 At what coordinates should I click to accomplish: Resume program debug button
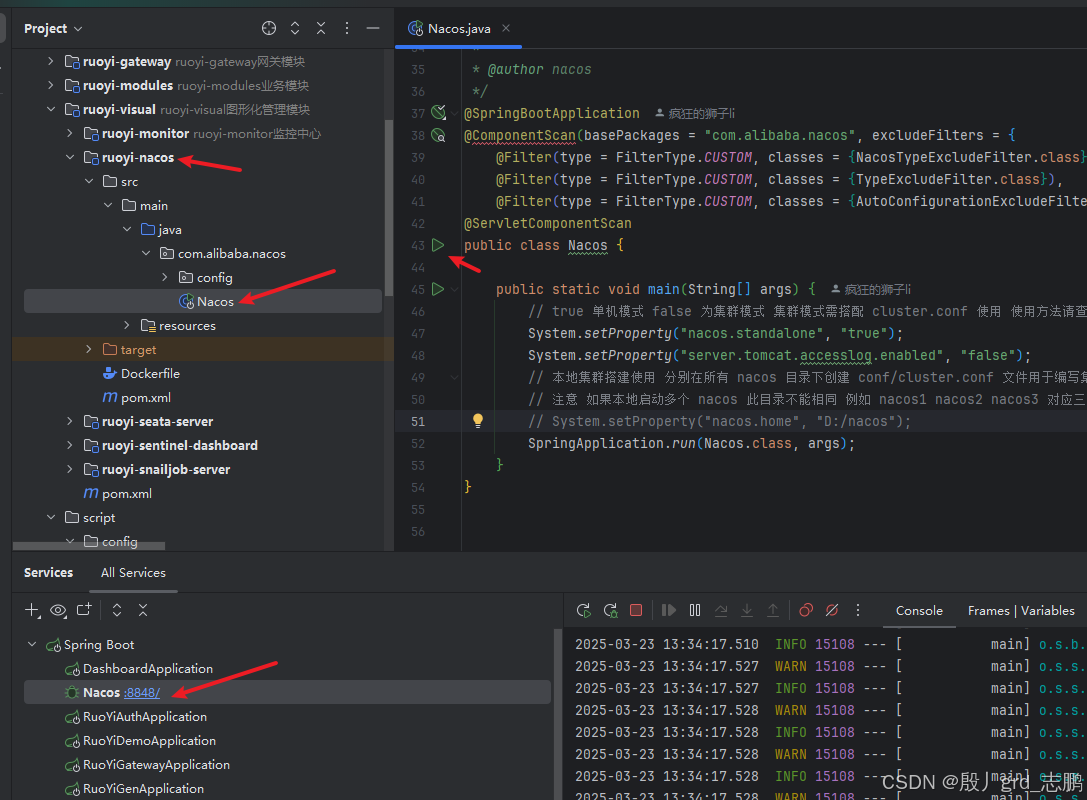pos(669,610)
